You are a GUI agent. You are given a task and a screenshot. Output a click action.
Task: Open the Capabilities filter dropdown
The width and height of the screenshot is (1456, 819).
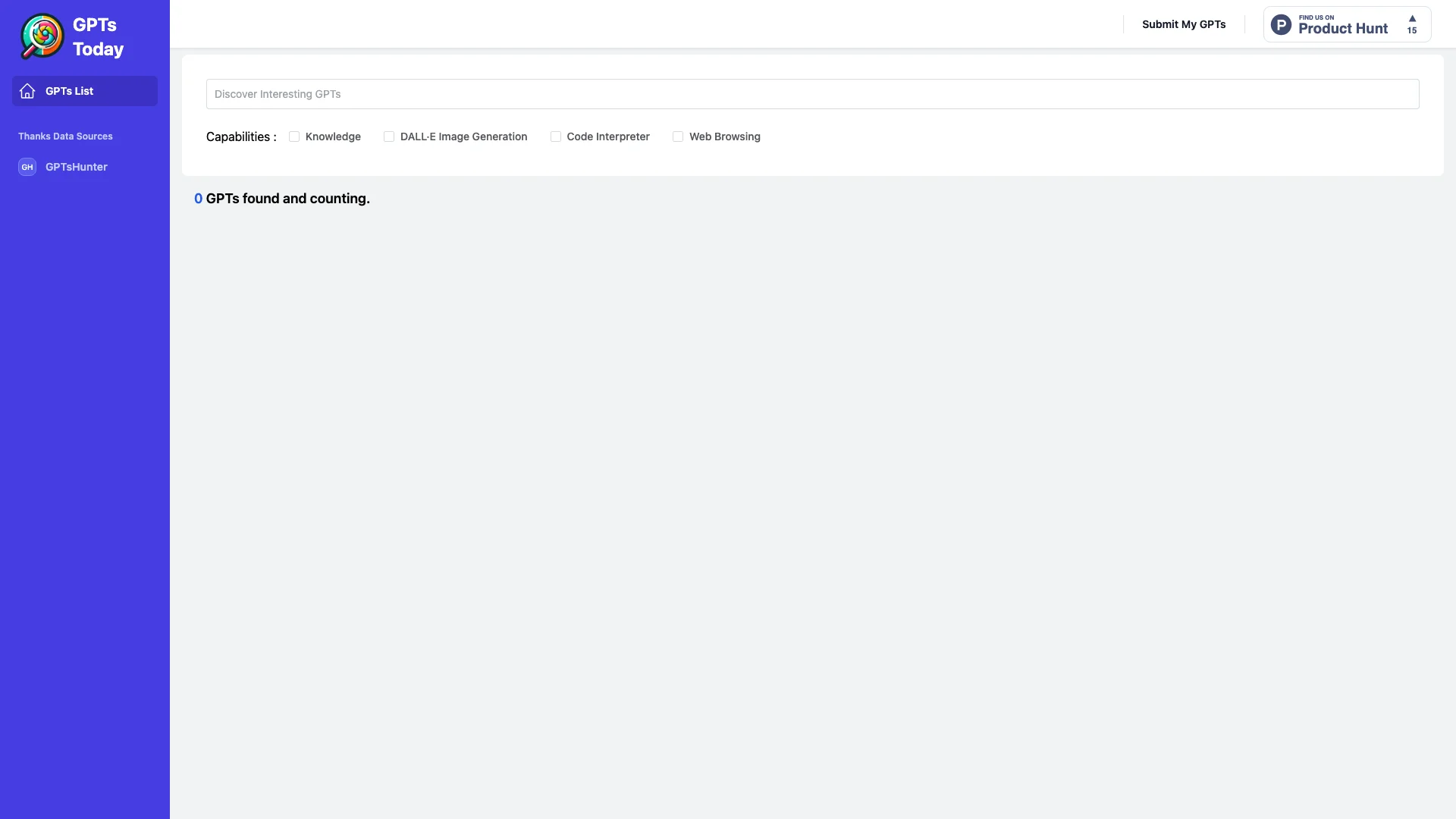pyautogui.click(x=241, y=136)
